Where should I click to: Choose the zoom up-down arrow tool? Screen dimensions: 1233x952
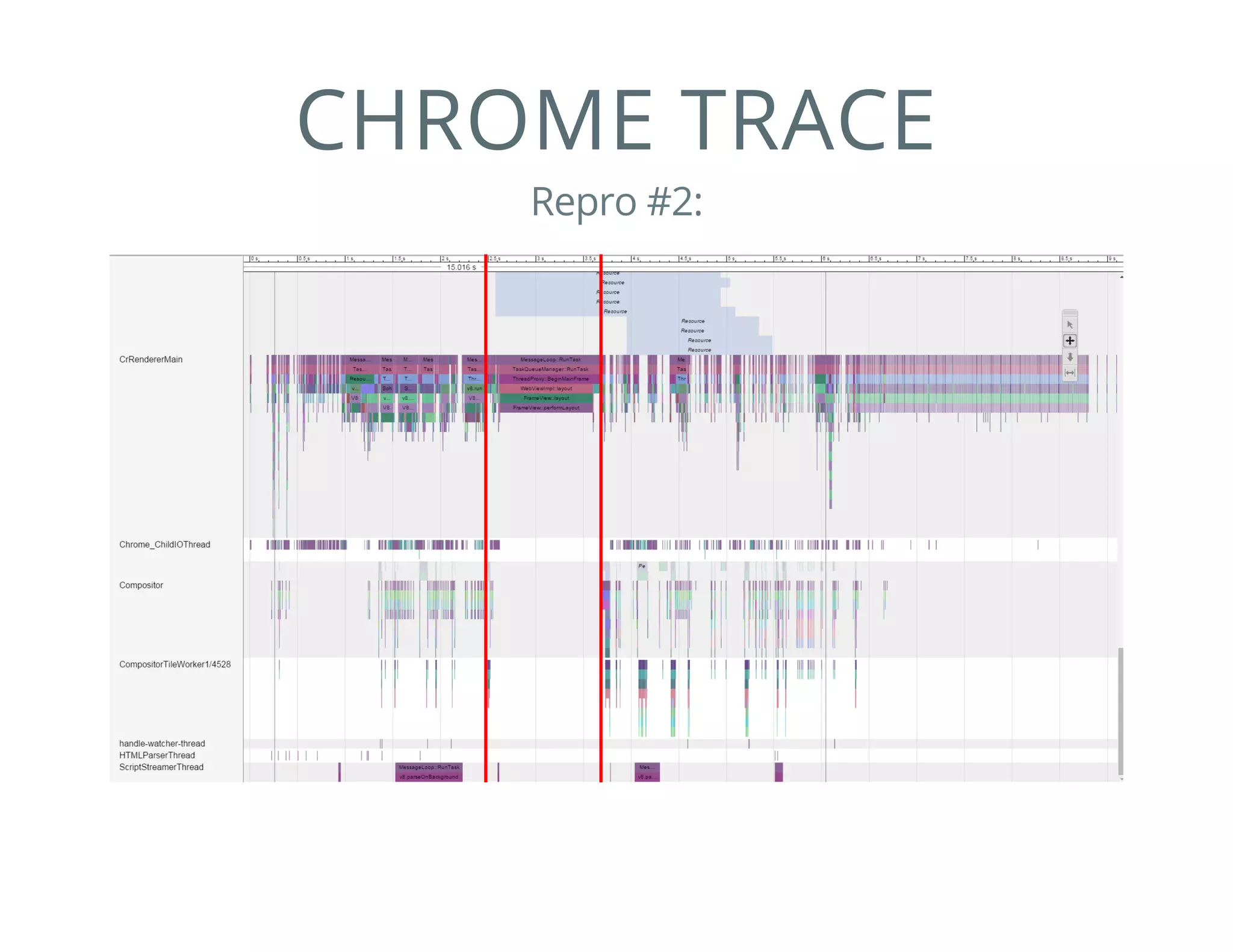[x=1070, y=357]
